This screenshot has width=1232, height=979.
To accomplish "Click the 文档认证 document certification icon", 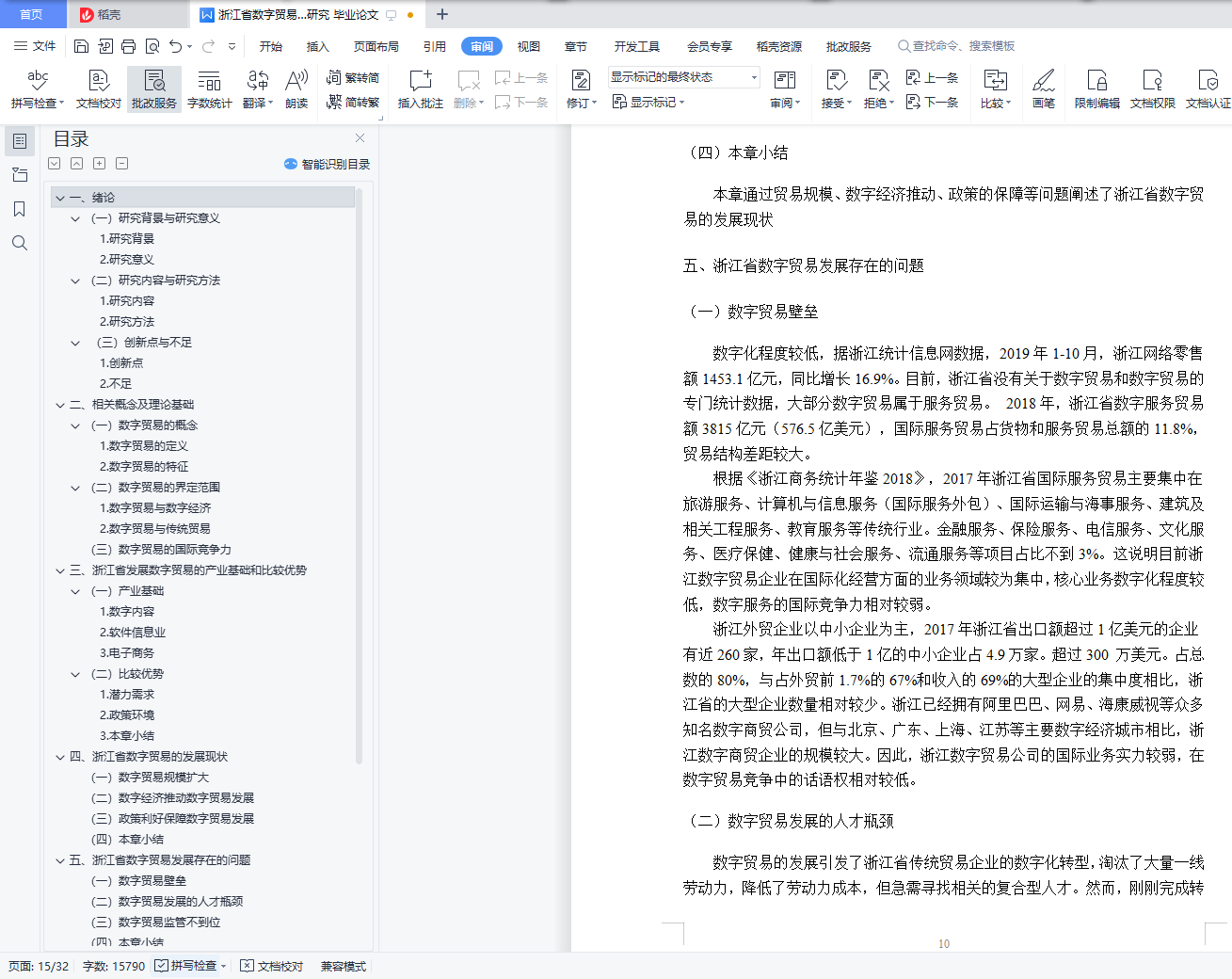I will tap(1208, 89).
